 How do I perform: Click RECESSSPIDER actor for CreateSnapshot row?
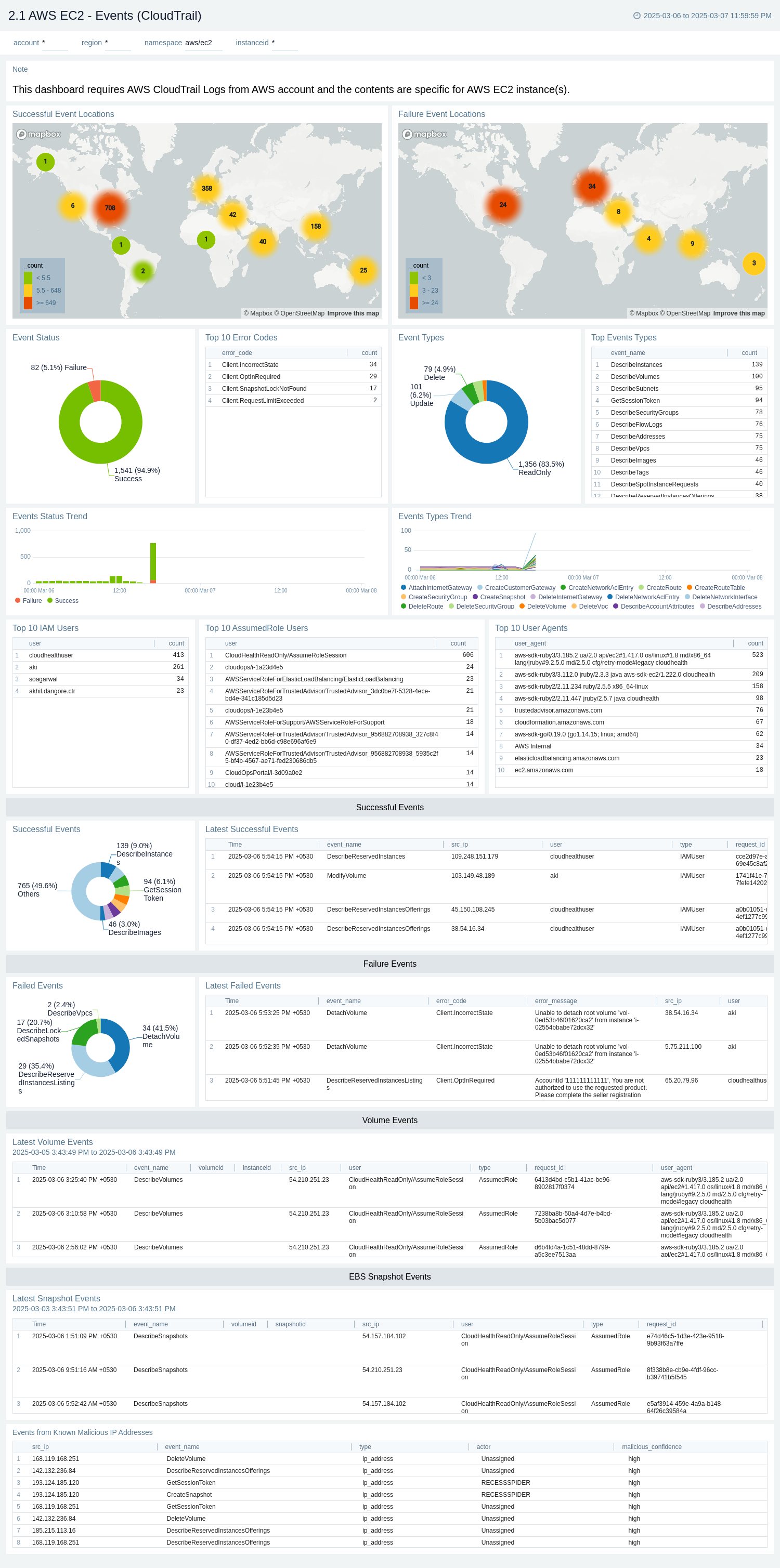pos(505,1495)
